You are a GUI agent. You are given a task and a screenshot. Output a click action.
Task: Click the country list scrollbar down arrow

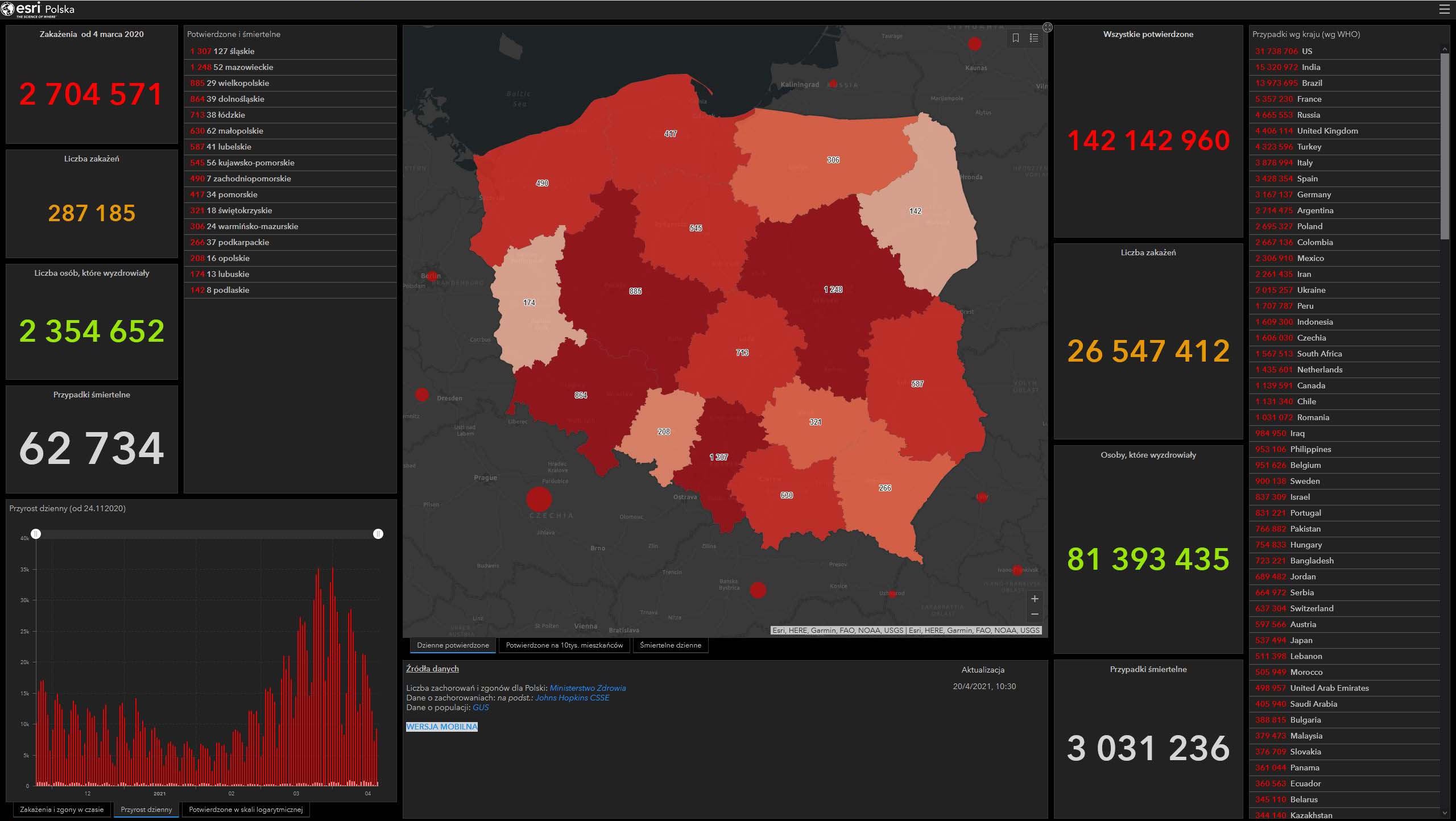click(1445, 813)
